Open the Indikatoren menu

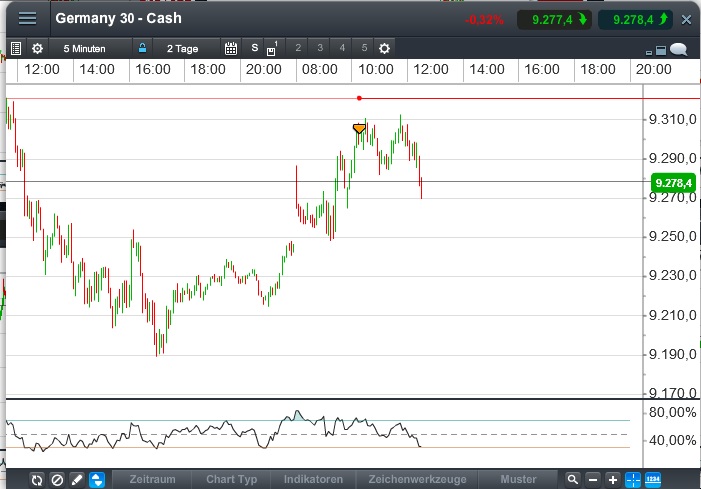(x=313, y=479)
